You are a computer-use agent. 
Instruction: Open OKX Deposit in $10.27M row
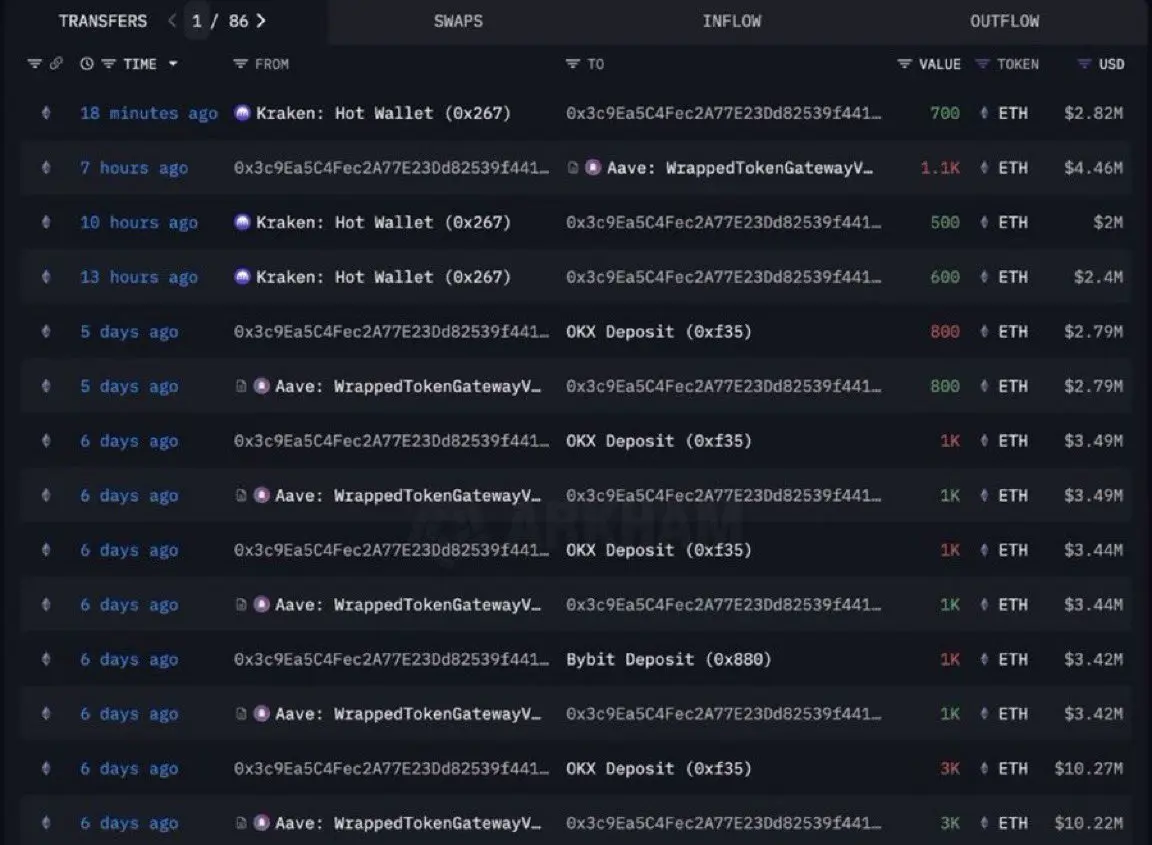tap(659, 769)
